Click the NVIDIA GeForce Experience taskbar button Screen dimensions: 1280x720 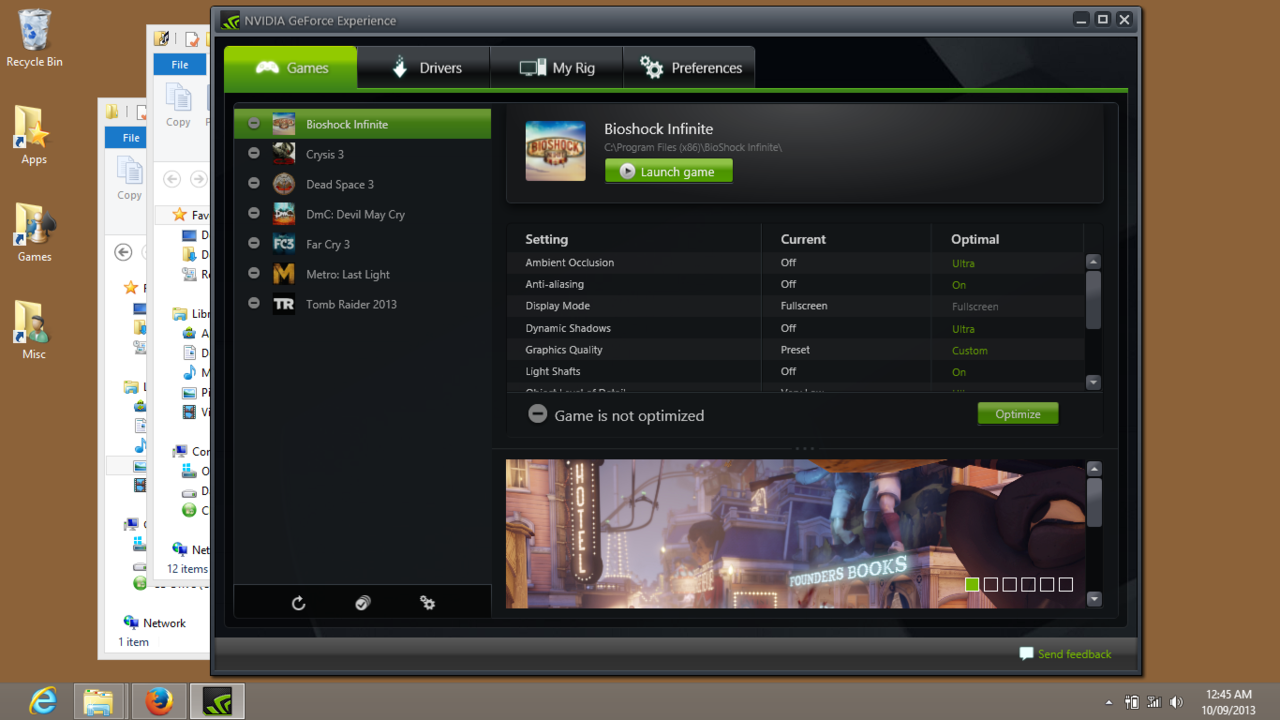click(218, 702)
